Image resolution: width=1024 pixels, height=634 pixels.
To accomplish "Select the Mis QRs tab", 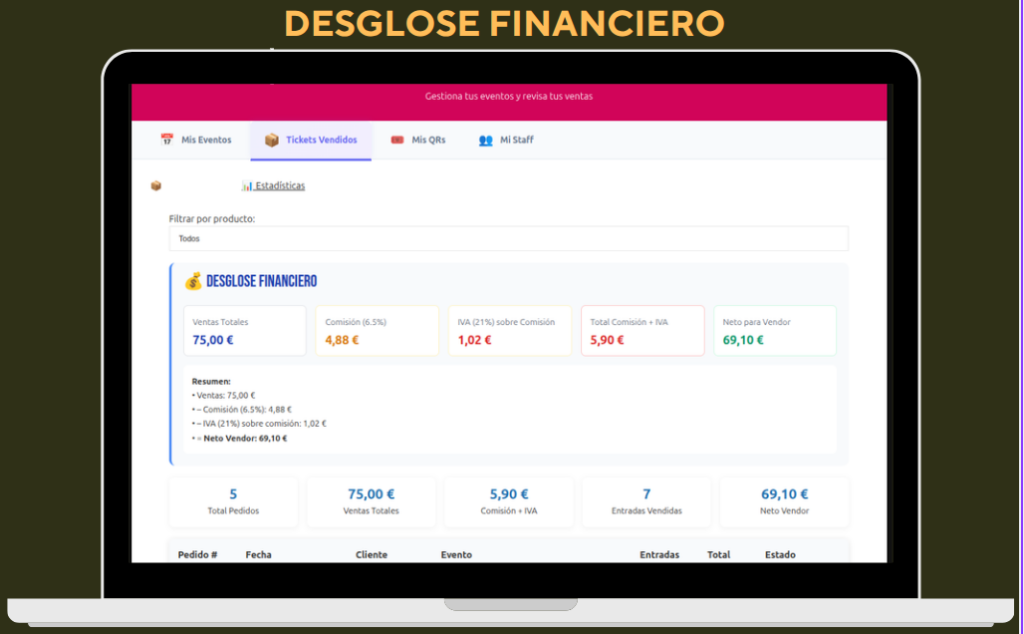I will coord(428,140).
